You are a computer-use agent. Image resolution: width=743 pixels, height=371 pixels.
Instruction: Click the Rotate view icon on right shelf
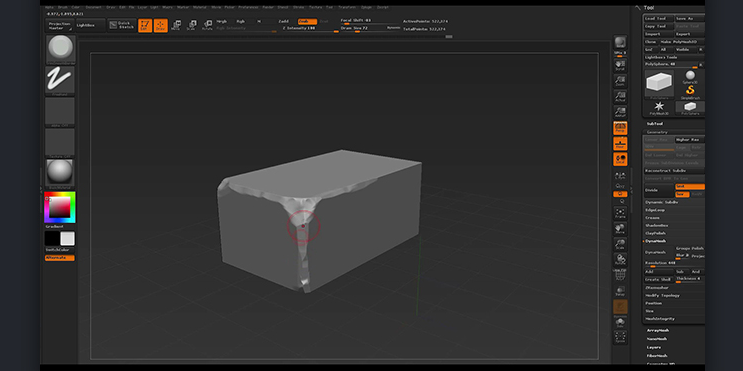[620, 260]
